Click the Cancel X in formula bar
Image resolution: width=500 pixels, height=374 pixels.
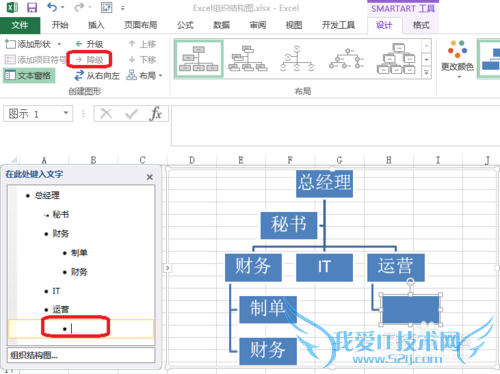pyautogui.click(x=106, y=114)
